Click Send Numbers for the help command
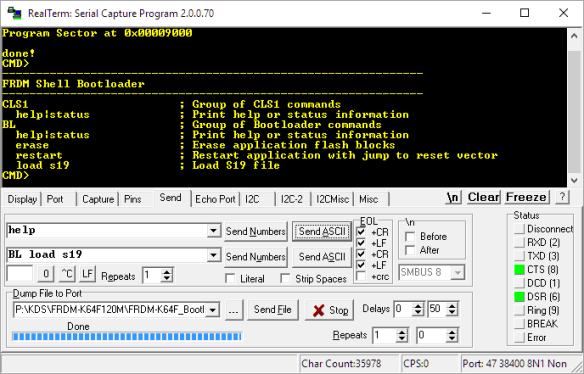584x374 pixels. pyautogui.click(x=256, y=232)
